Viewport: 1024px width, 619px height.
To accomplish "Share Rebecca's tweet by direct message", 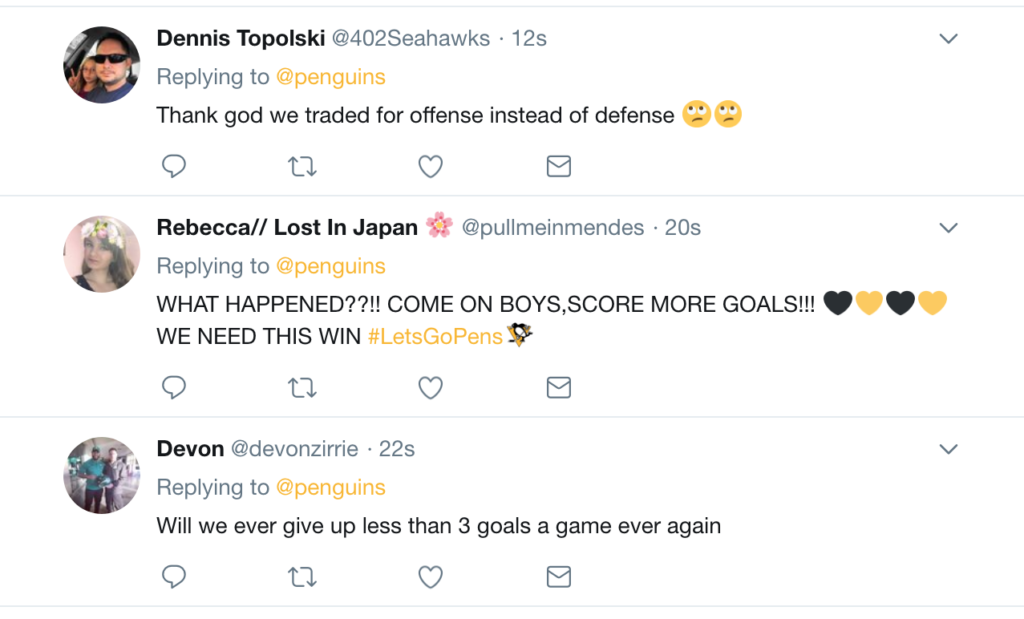I will 559,387.
